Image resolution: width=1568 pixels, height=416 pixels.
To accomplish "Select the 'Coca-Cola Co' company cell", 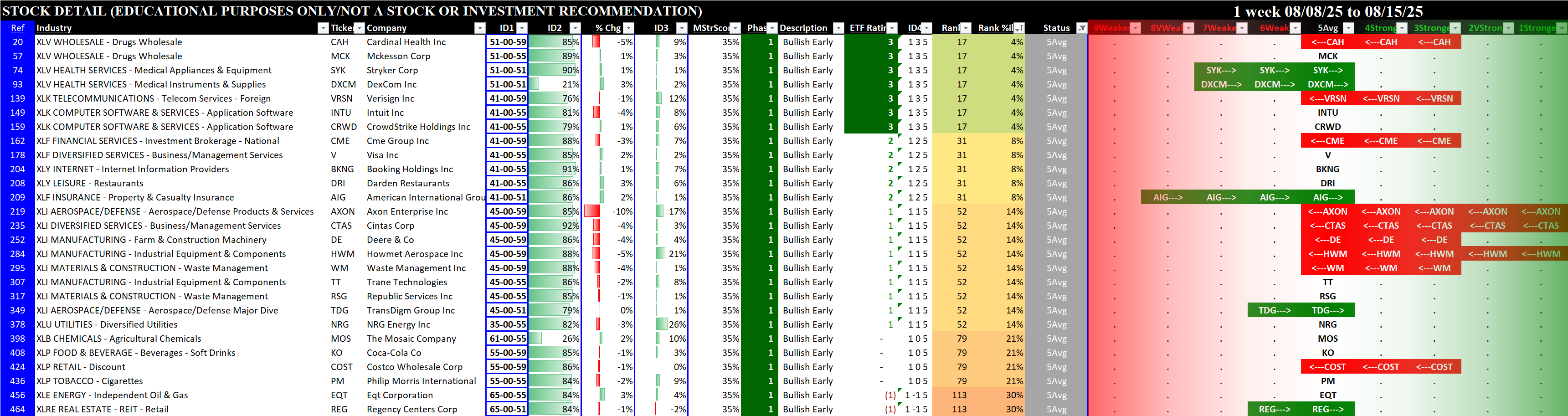I will click(x=394, y=353).
